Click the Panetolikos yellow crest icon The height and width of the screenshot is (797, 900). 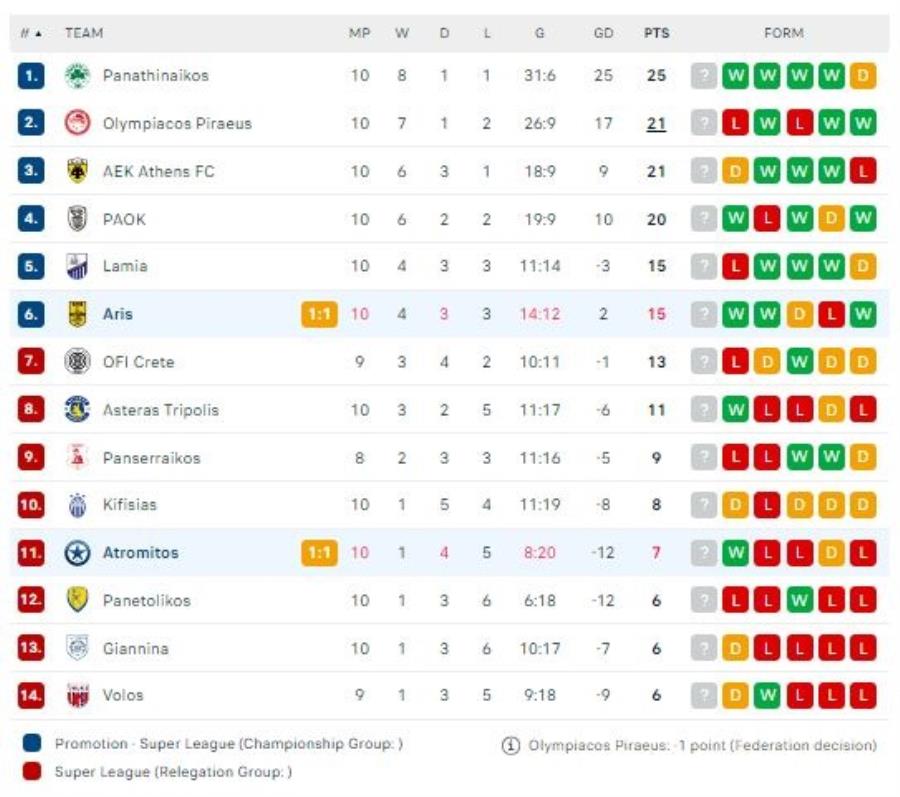tap(77, 600)
